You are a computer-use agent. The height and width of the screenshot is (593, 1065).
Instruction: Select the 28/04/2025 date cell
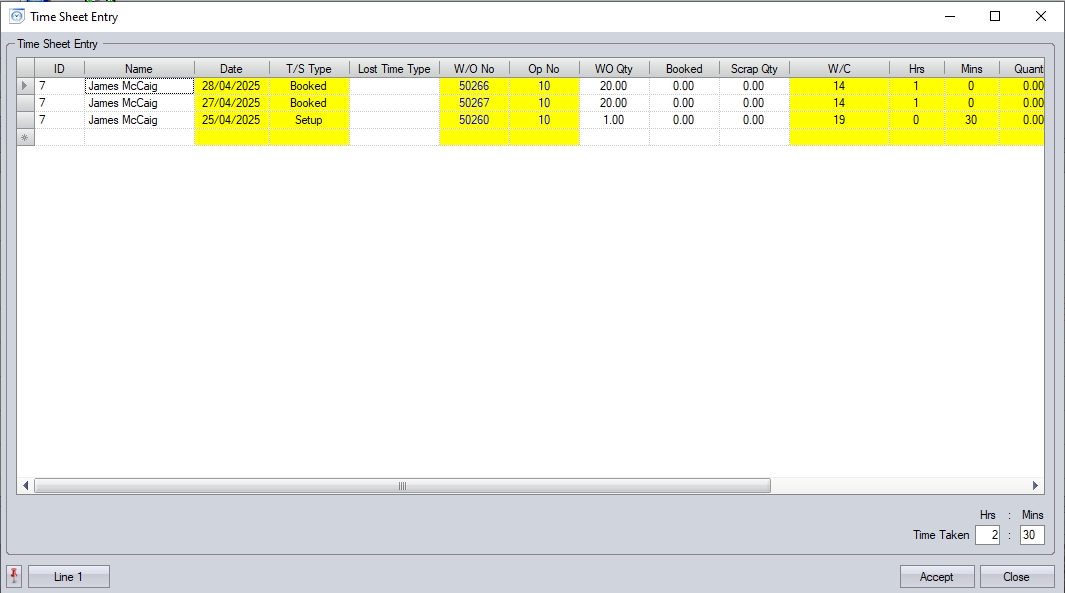(231, 86)
